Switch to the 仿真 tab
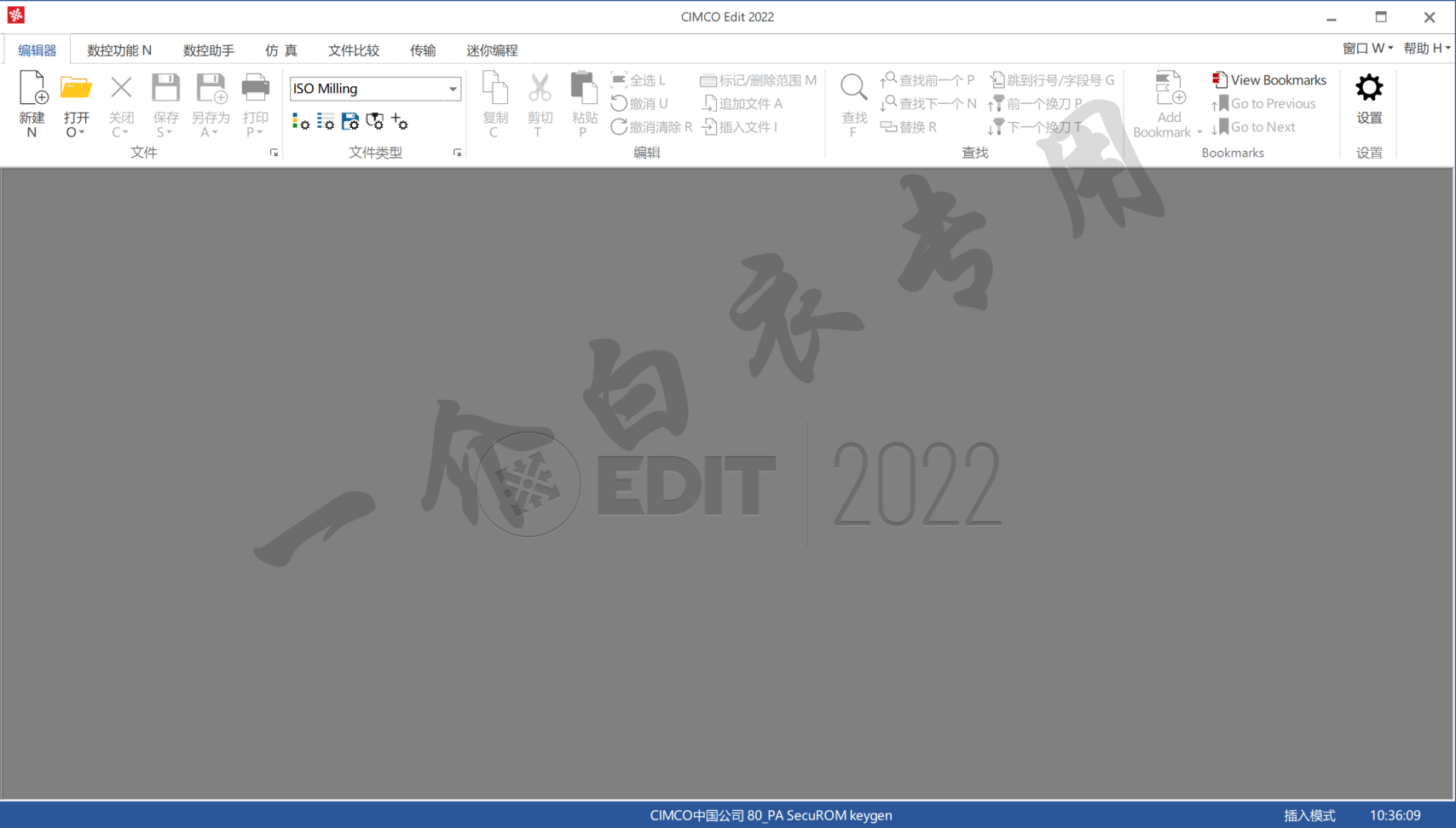 click(x=281, y=50)
